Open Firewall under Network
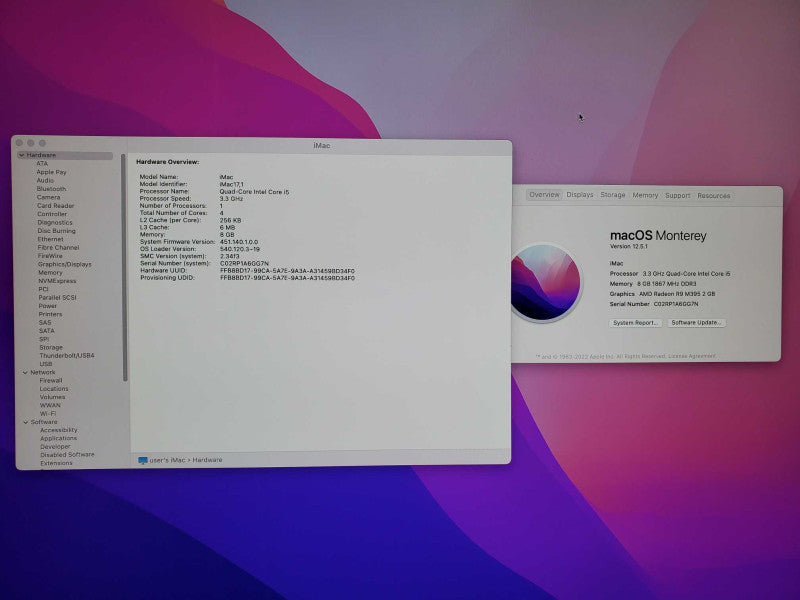Image resolution: width=800 pixels, height=600 pixels. tap(51, 380)
